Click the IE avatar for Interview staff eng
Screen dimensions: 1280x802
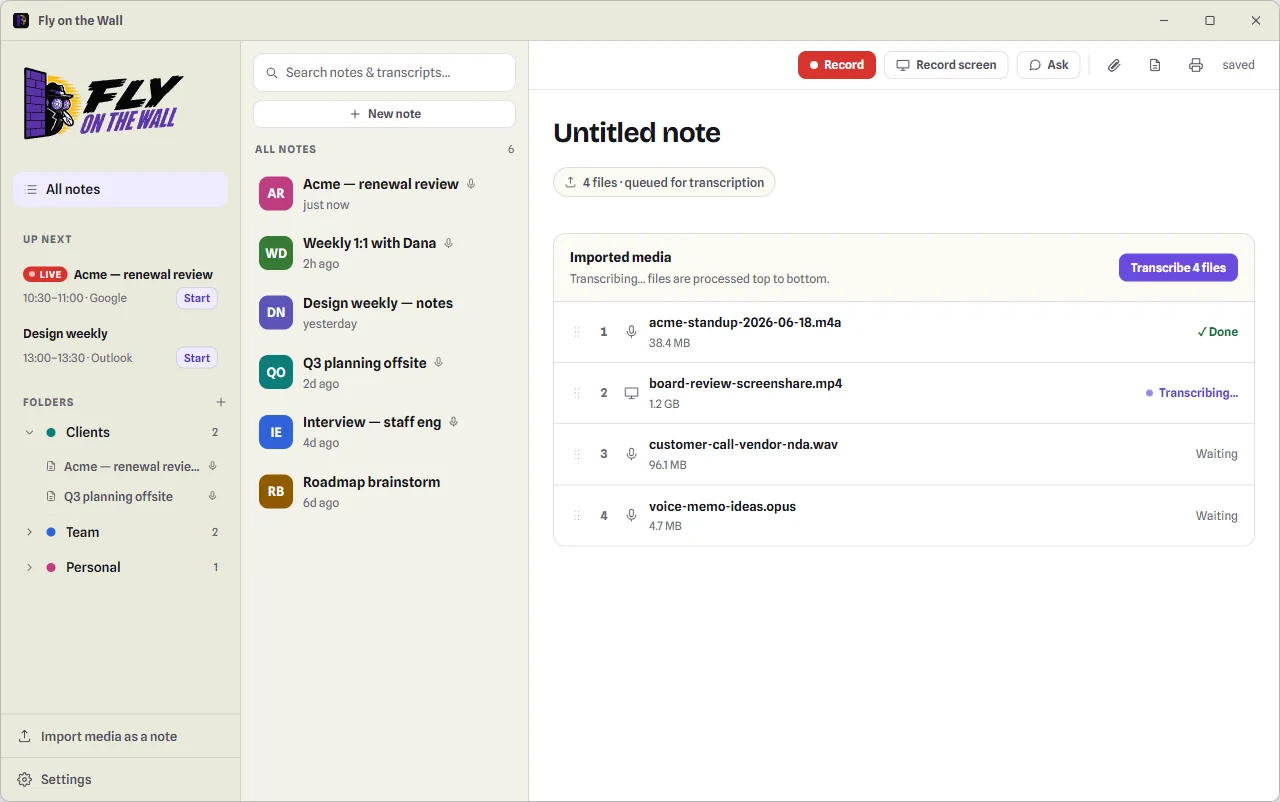(276, 432)
